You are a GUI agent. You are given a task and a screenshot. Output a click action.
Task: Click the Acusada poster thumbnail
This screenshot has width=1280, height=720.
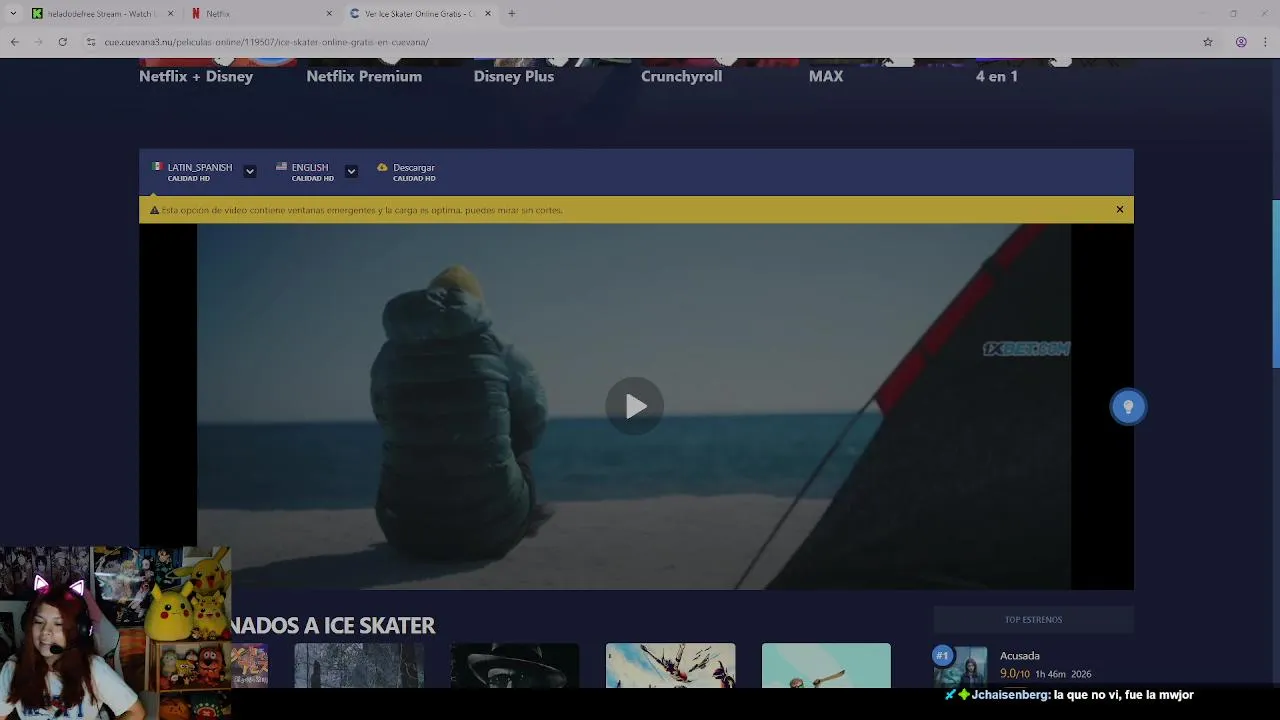(x=961, y=667)
